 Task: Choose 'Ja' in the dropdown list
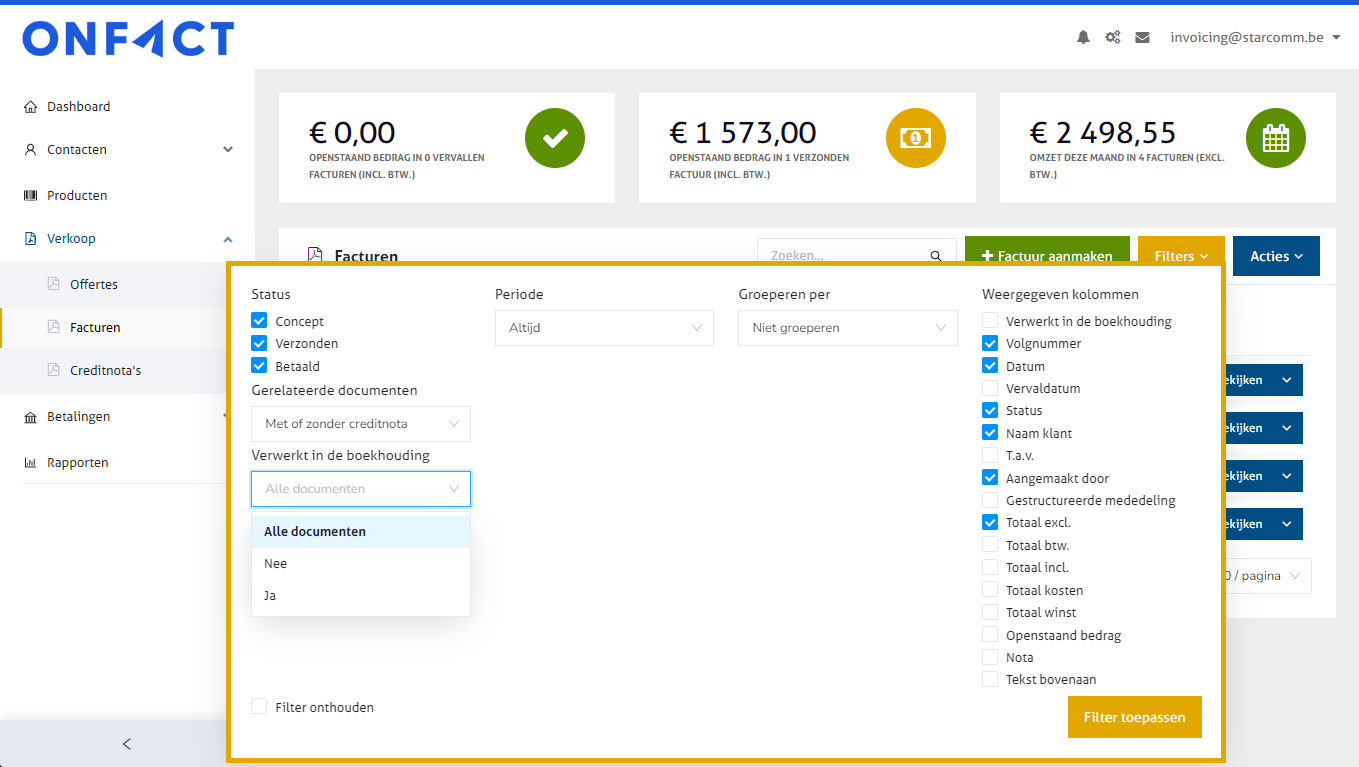pyautogui.click(x=270, y=596)
